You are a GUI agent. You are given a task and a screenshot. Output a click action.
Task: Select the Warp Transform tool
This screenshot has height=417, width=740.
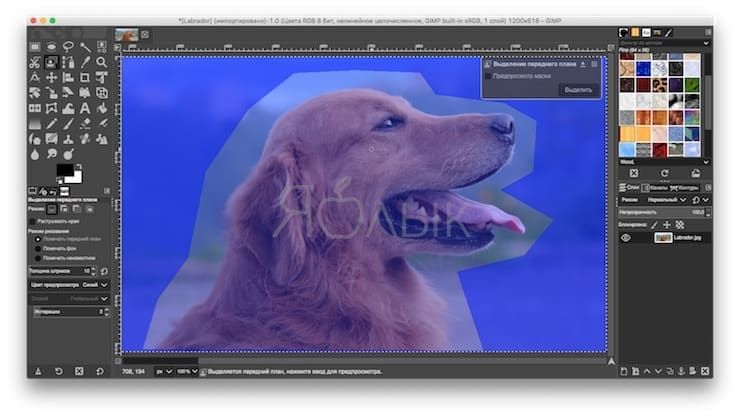click(68, 108)
